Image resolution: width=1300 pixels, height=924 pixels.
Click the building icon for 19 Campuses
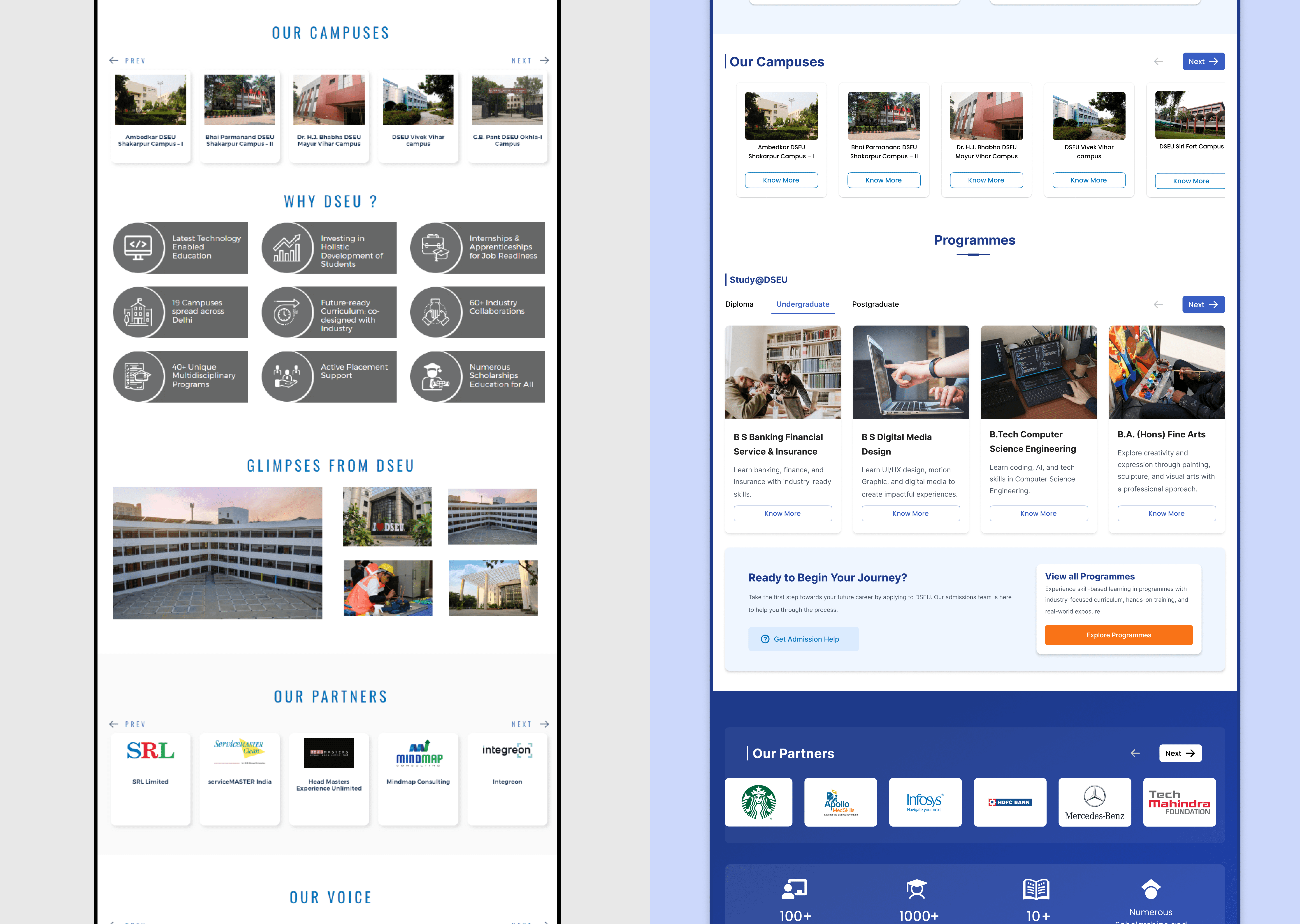pos(138,312)
